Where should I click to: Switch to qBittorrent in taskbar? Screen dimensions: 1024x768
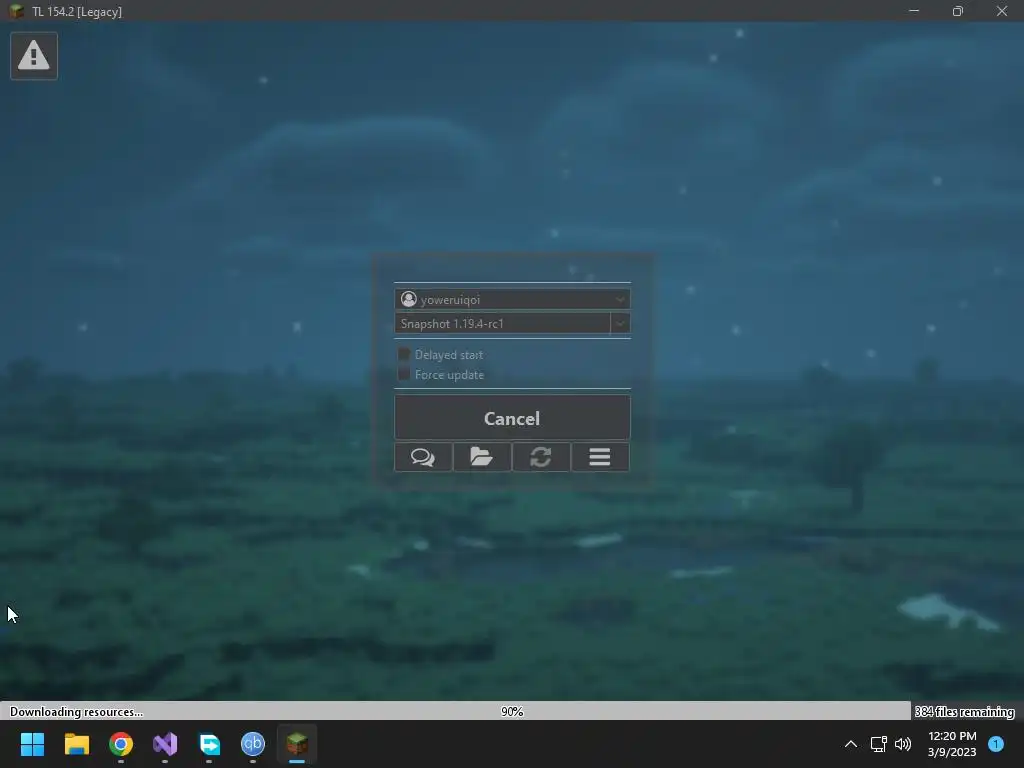(253, 744)
